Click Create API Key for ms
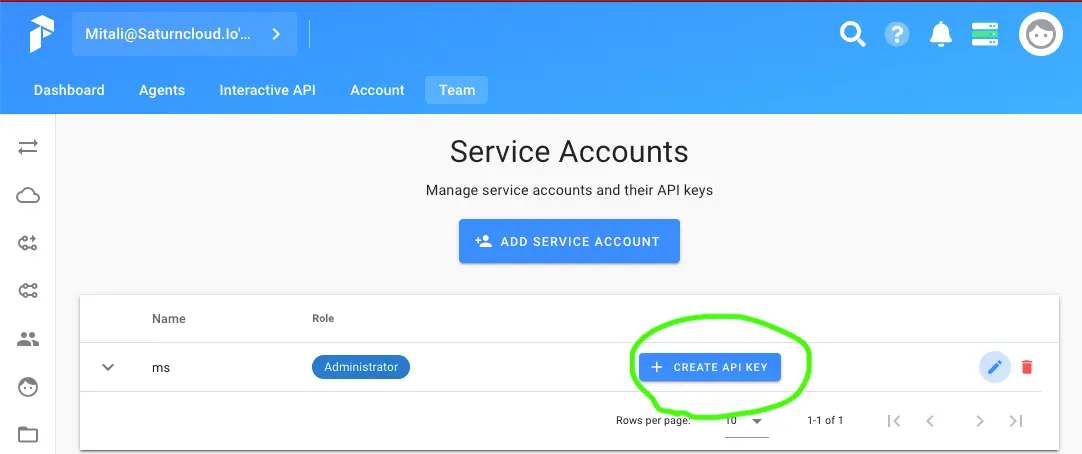The image size is (1082, 454). [710, 367]
